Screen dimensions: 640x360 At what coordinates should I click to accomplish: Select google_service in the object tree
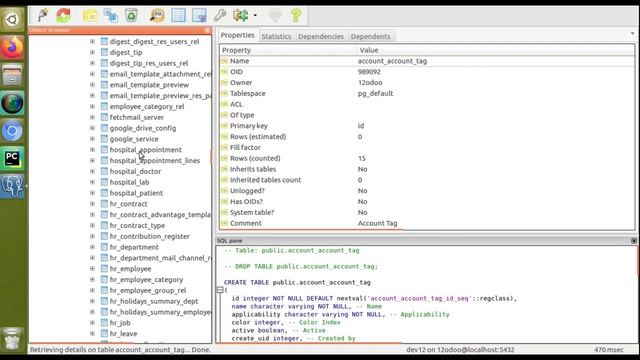tap(134, 139)
